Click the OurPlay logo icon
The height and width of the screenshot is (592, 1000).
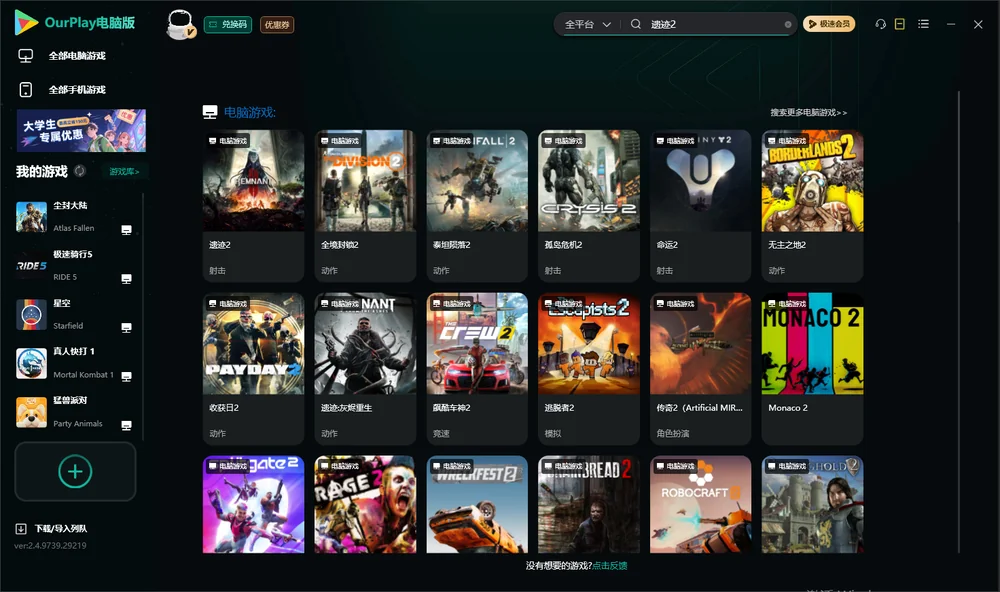26,23
